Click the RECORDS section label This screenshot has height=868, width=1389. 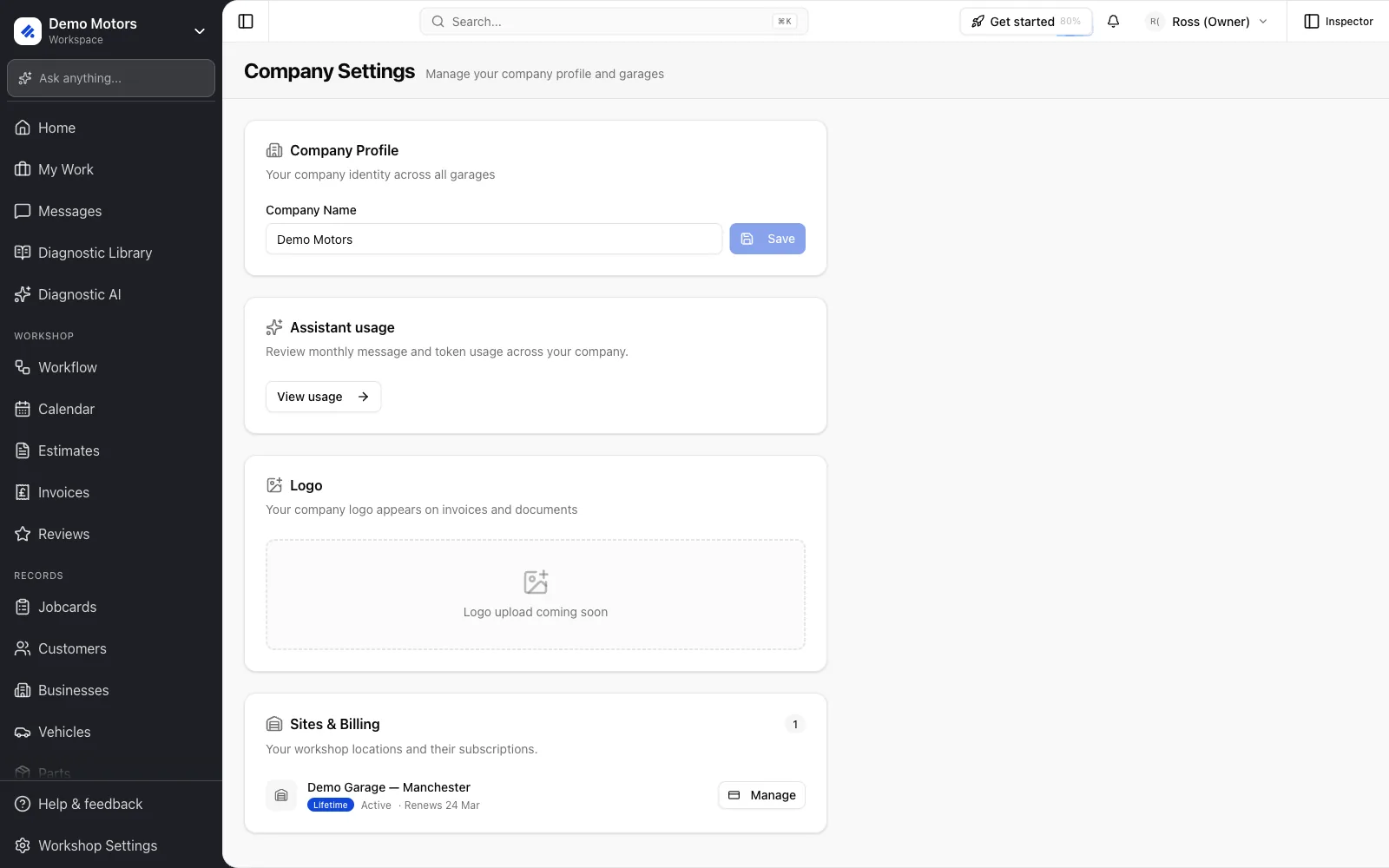coord(38,575)
